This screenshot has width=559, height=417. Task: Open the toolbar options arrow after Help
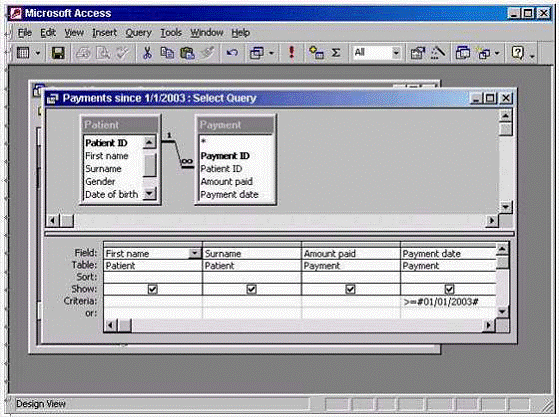pyautogui.click(x=532, y=55)
